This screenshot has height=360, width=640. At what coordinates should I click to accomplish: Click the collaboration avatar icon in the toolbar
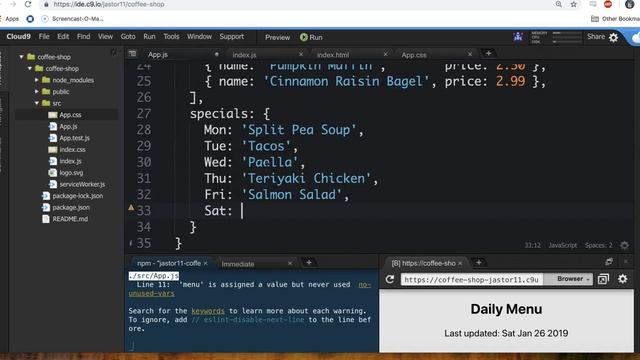[x=518, y=37]
